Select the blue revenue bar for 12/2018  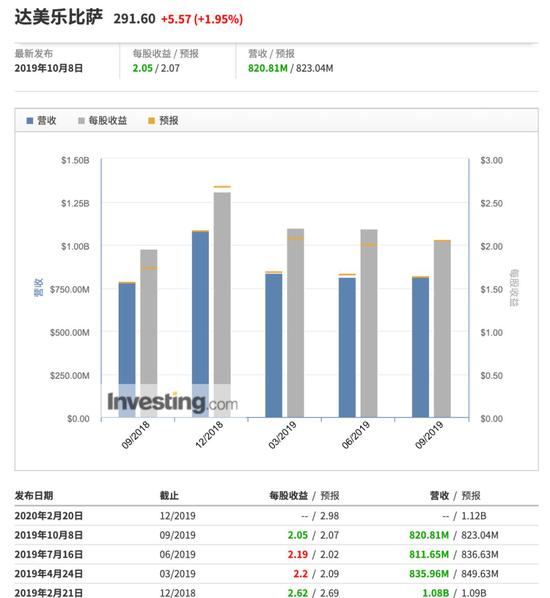200,325
